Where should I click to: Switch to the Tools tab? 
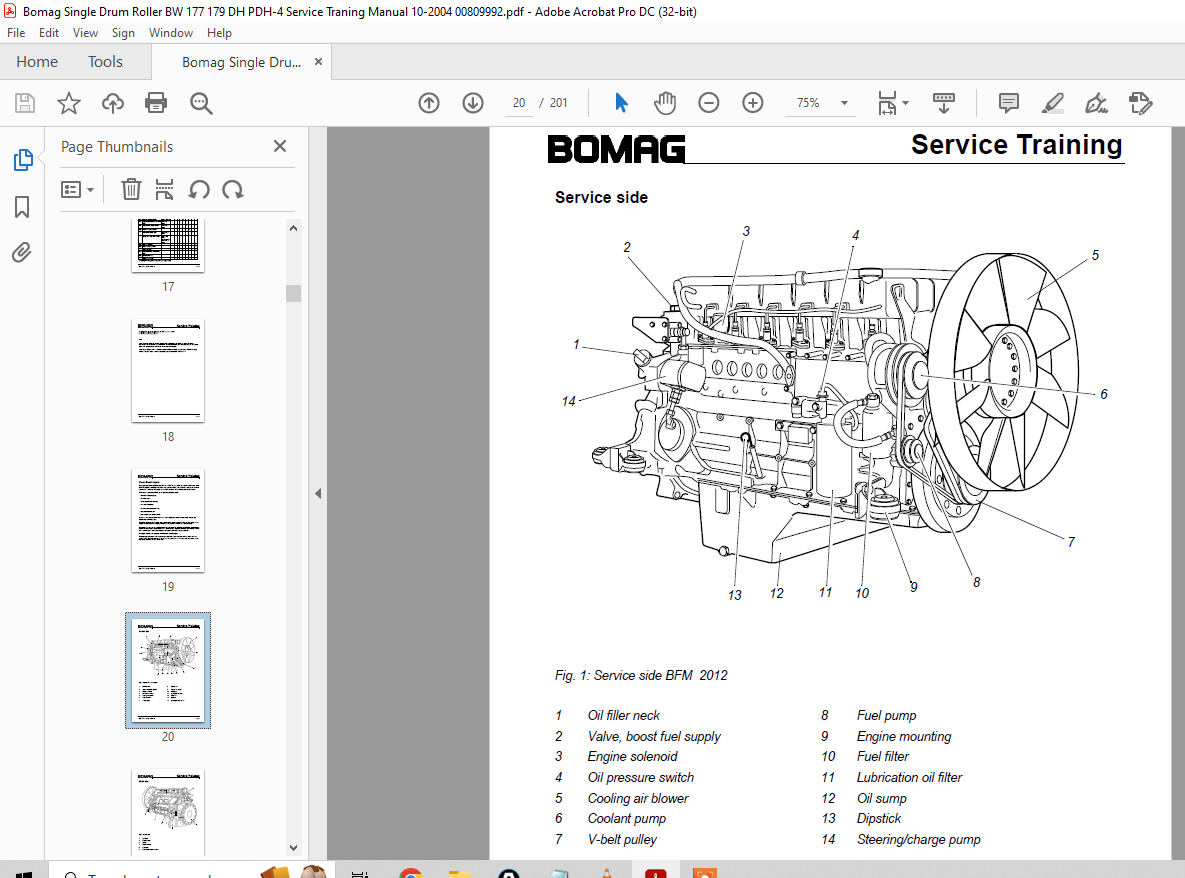click(105, 62)
